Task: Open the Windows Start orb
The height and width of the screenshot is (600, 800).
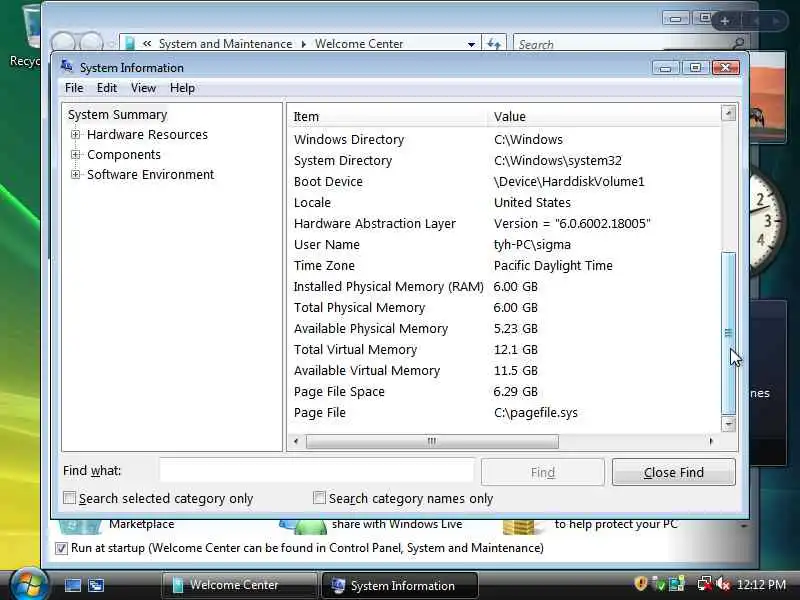Action: [29, 585]
